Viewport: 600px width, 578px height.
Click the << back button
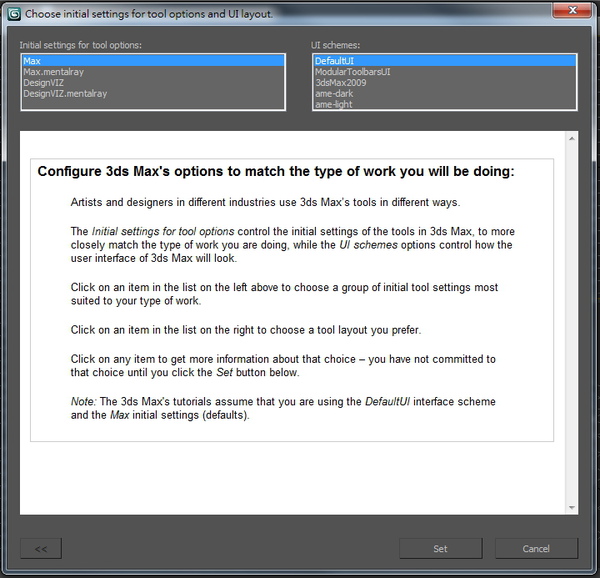(x=41, y=549)
